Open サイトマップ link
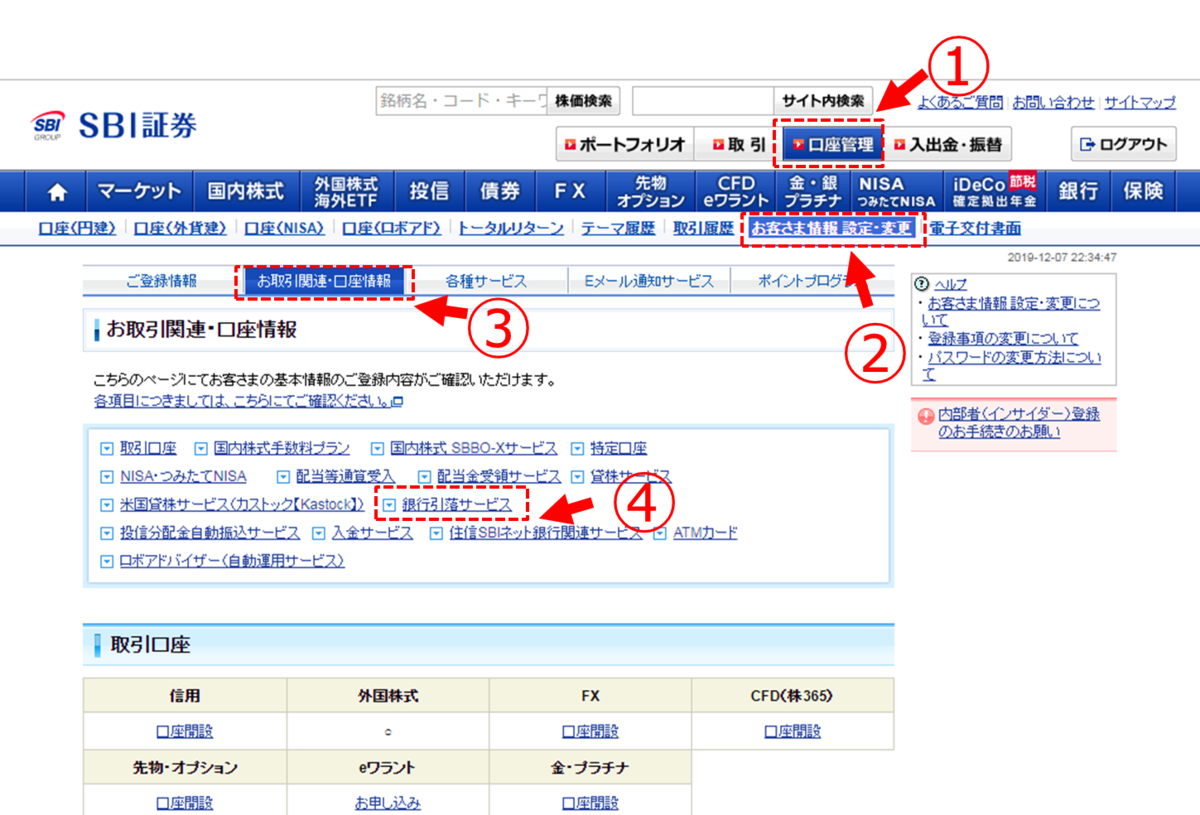Viewport: 1200px width, 815px height. 1140,102
